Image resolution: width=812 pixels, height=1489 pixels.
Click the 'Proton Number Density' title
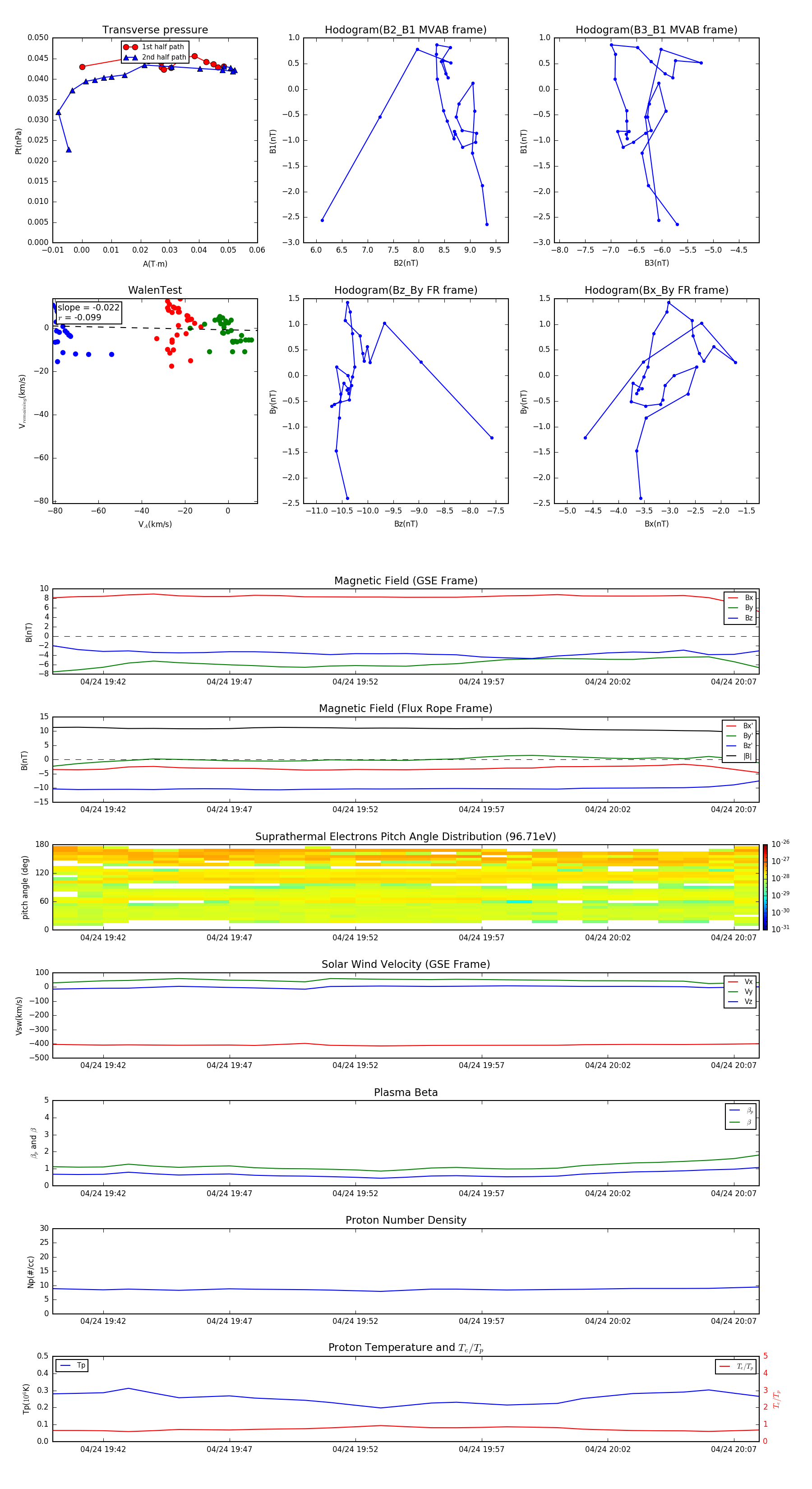coord(406,1220)
